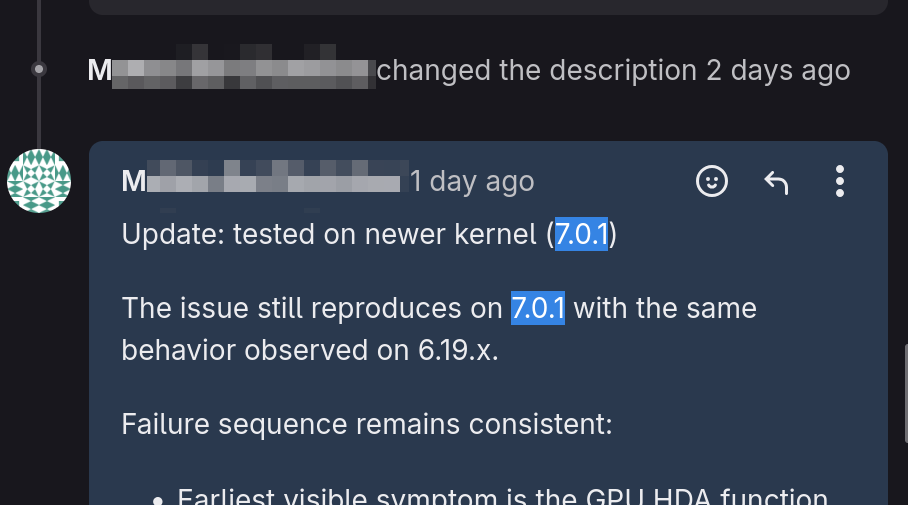Click the timeline dot beside the description change

coord(39,69)
